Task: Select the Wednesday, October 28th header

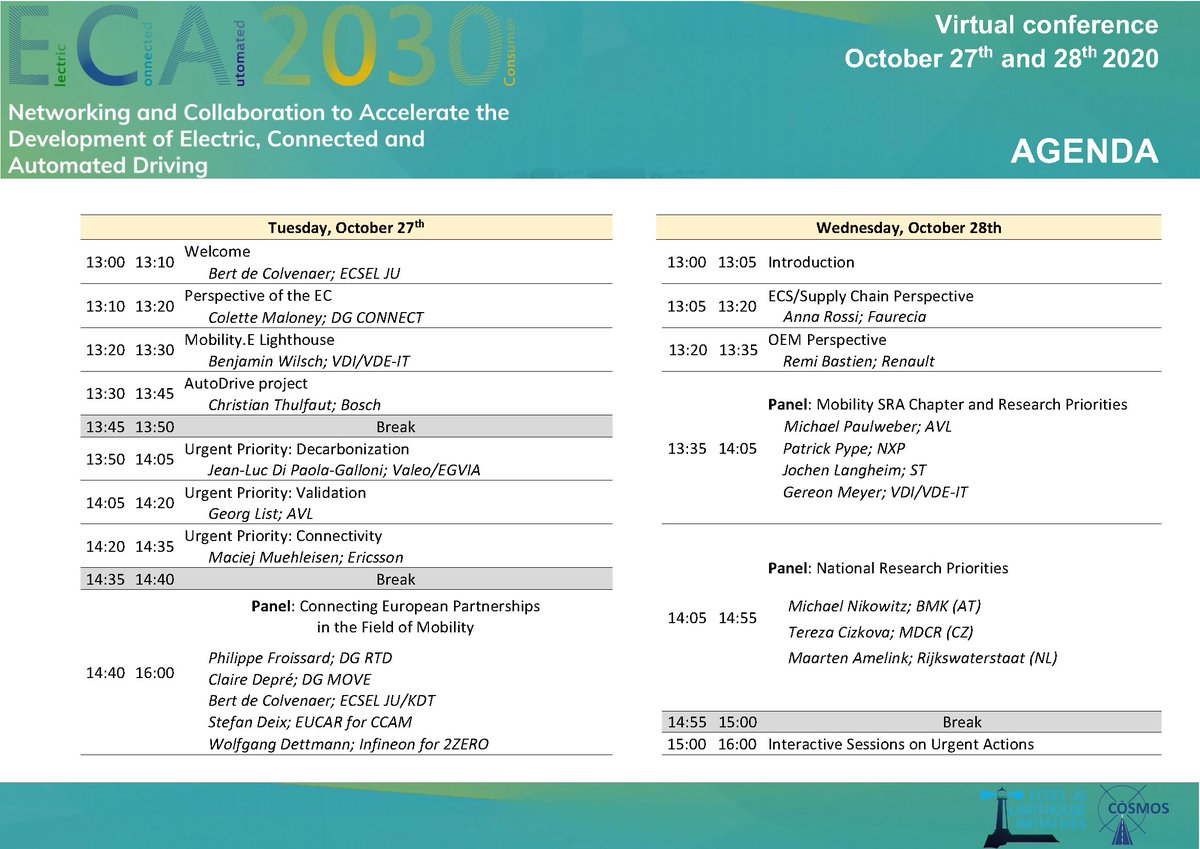Action: click(909, 228)
